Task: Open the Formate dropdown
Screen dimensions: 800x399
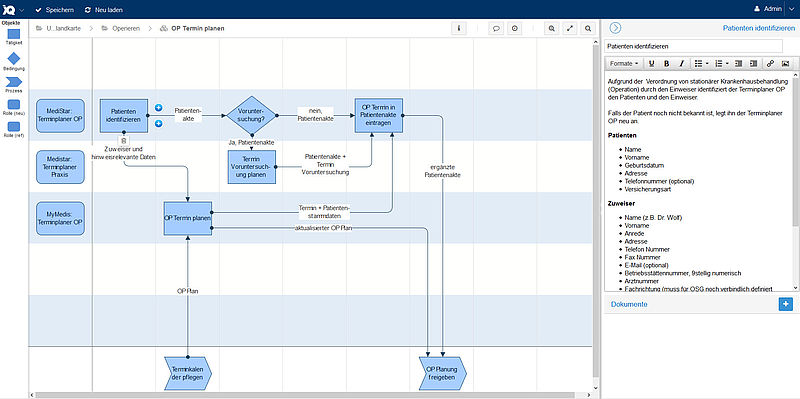Action: pos(624,64)
